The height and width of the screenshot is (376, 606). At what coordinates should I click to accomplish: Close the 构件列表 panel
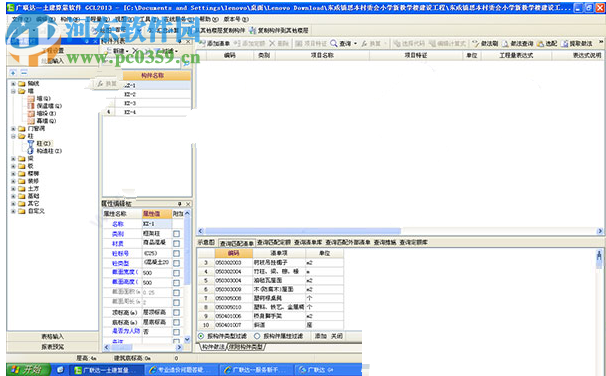188,41
